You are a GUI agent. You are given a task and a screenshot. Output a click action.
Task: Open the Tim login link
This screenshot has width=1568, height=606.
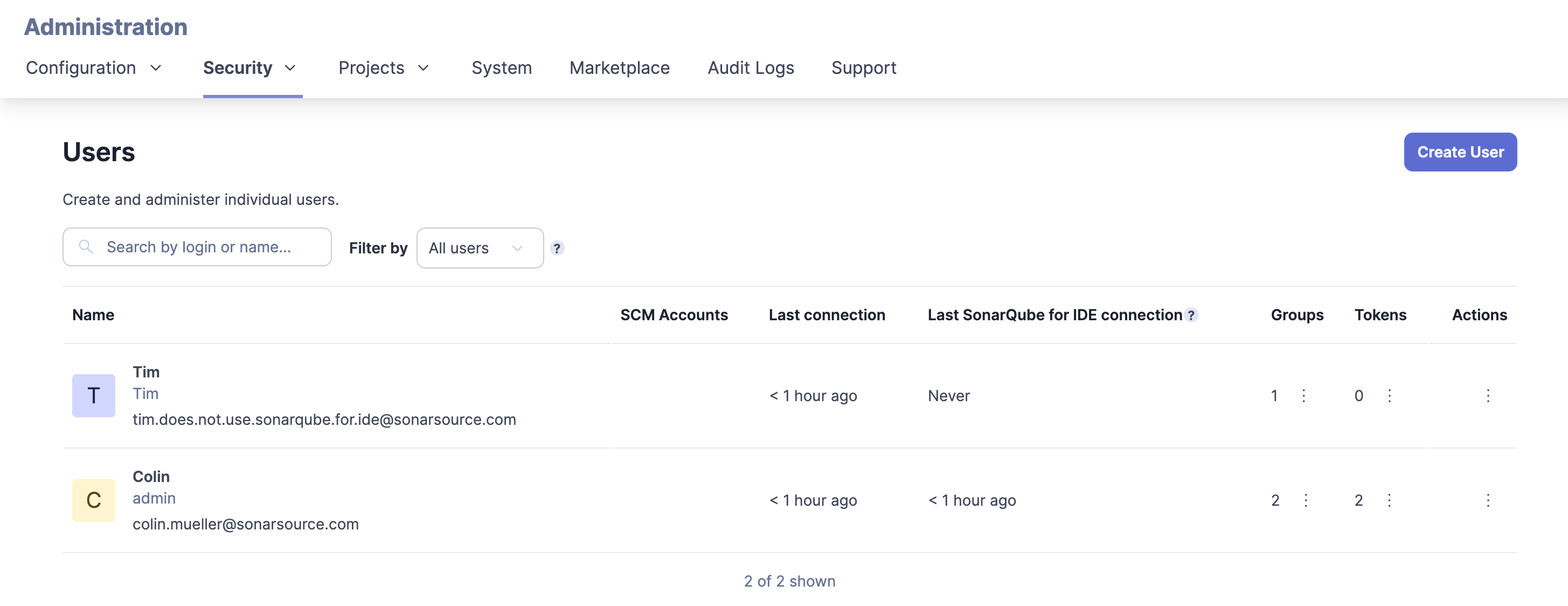coord(145,394)
